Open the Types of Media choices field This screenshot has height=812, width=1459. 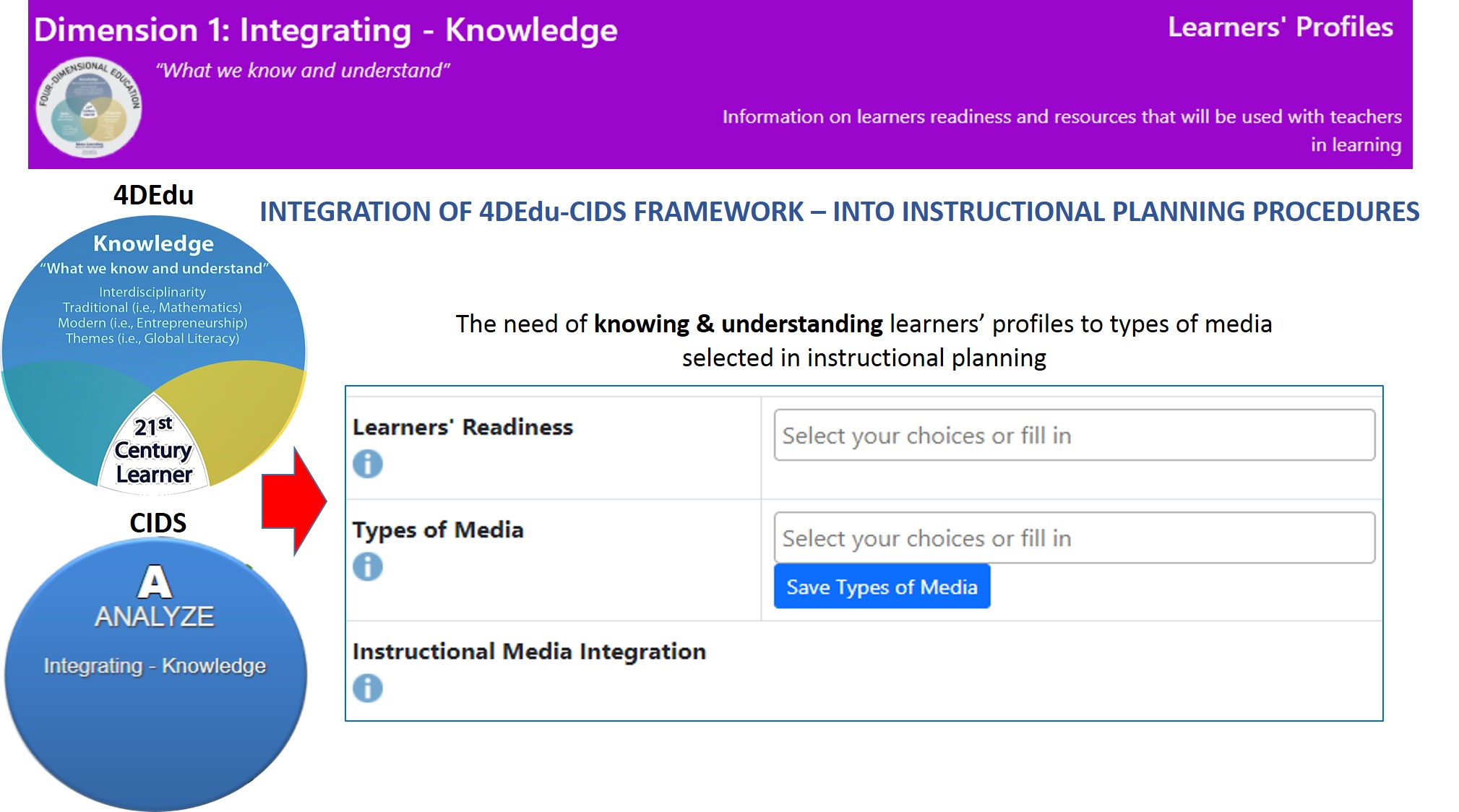click(1074, 537)
